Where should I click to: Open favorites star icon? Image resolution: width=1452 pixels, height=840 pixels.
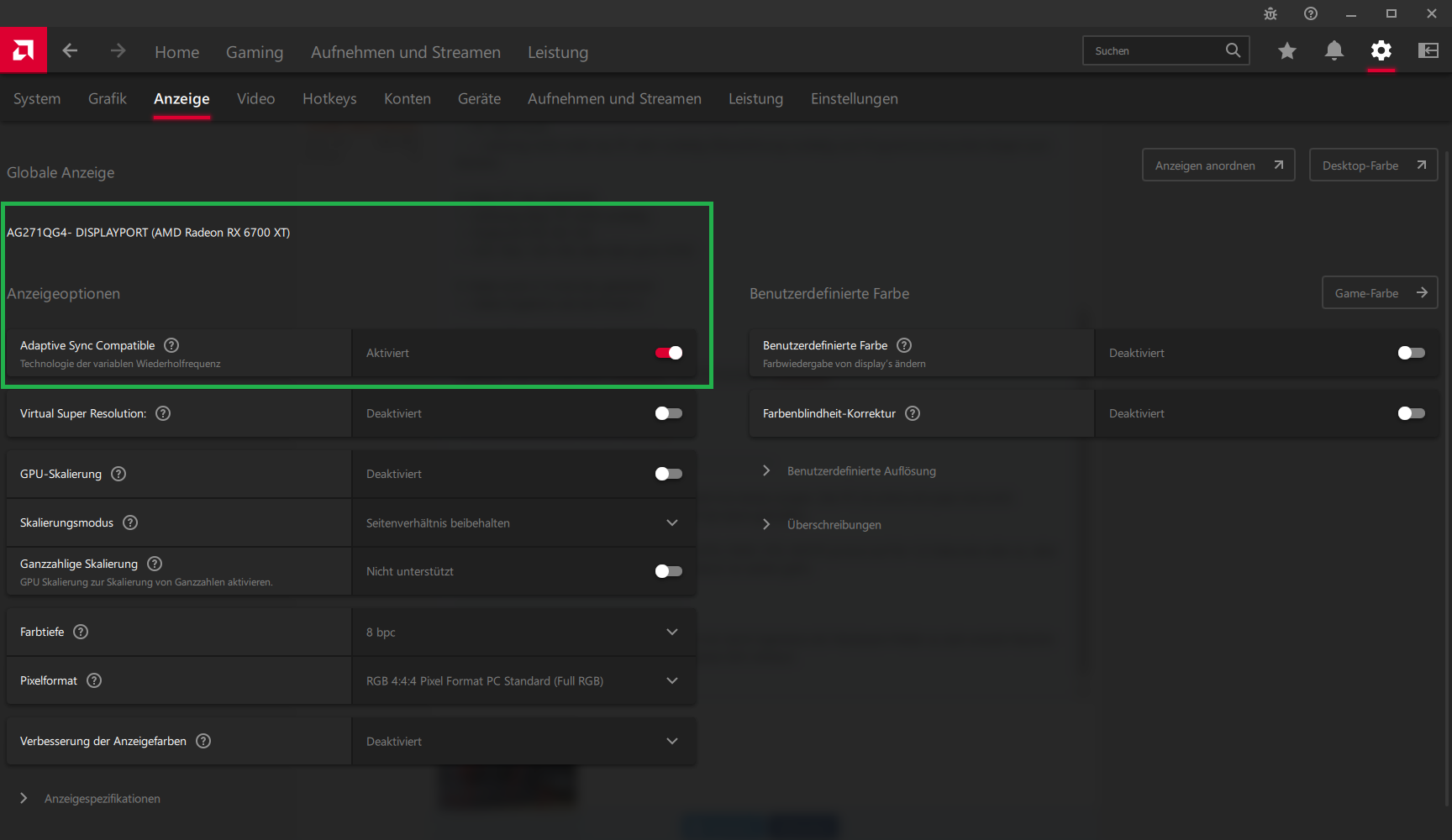(x=1286, y=51)
